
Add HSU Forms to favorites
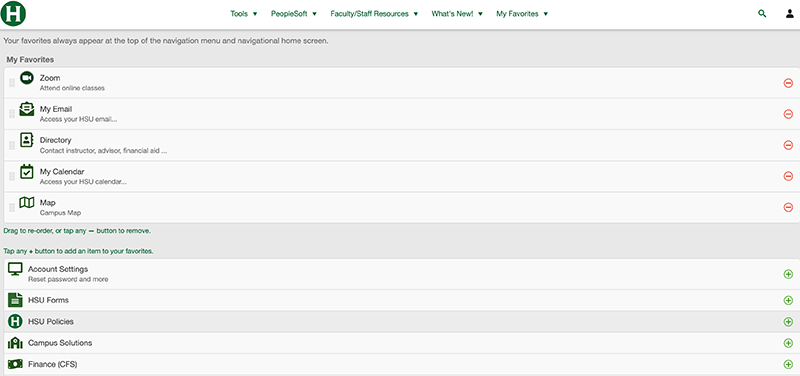[x=788, y=300]
